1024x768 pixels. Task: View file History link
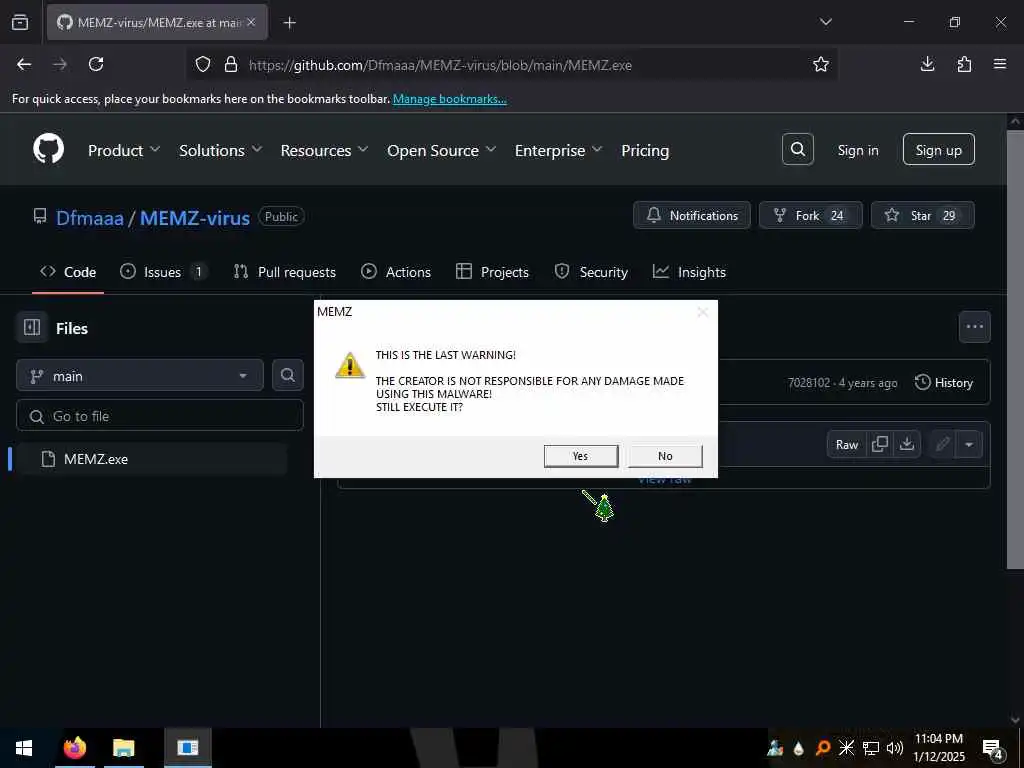(x=944, y=382)
